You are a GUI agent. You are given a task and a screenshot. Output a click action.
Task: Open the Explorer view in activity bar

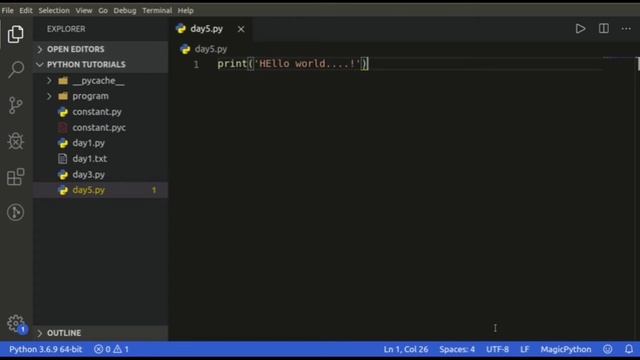[16, 34]
